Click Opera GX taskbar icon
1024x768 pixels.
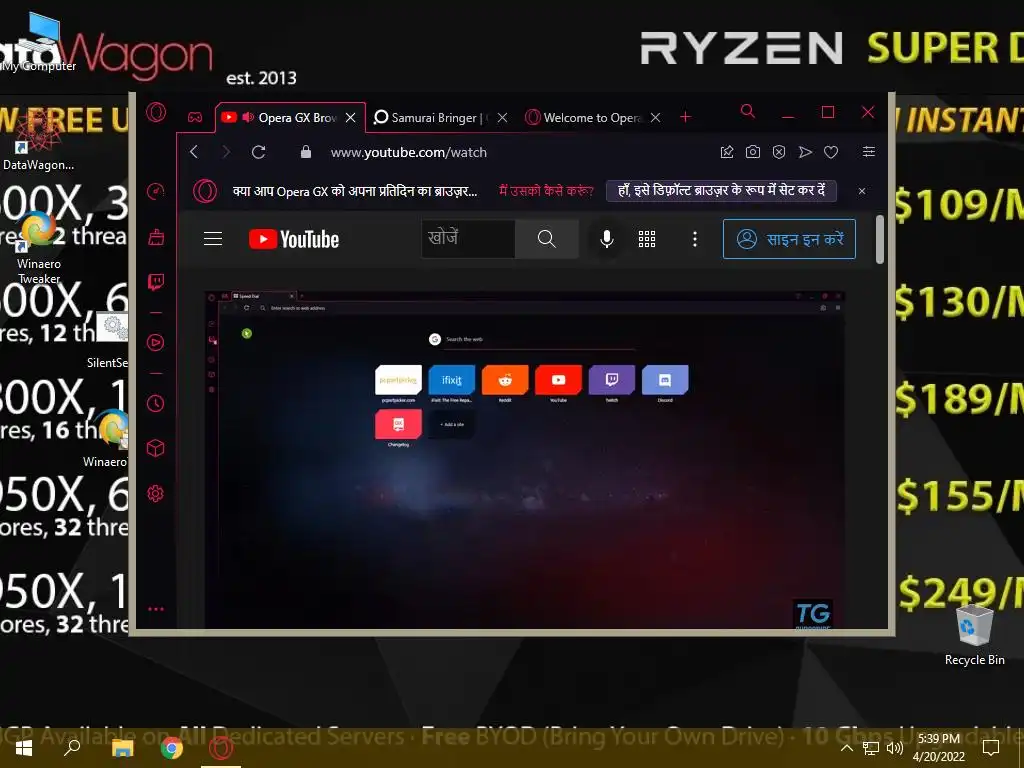tap(221, 748)
